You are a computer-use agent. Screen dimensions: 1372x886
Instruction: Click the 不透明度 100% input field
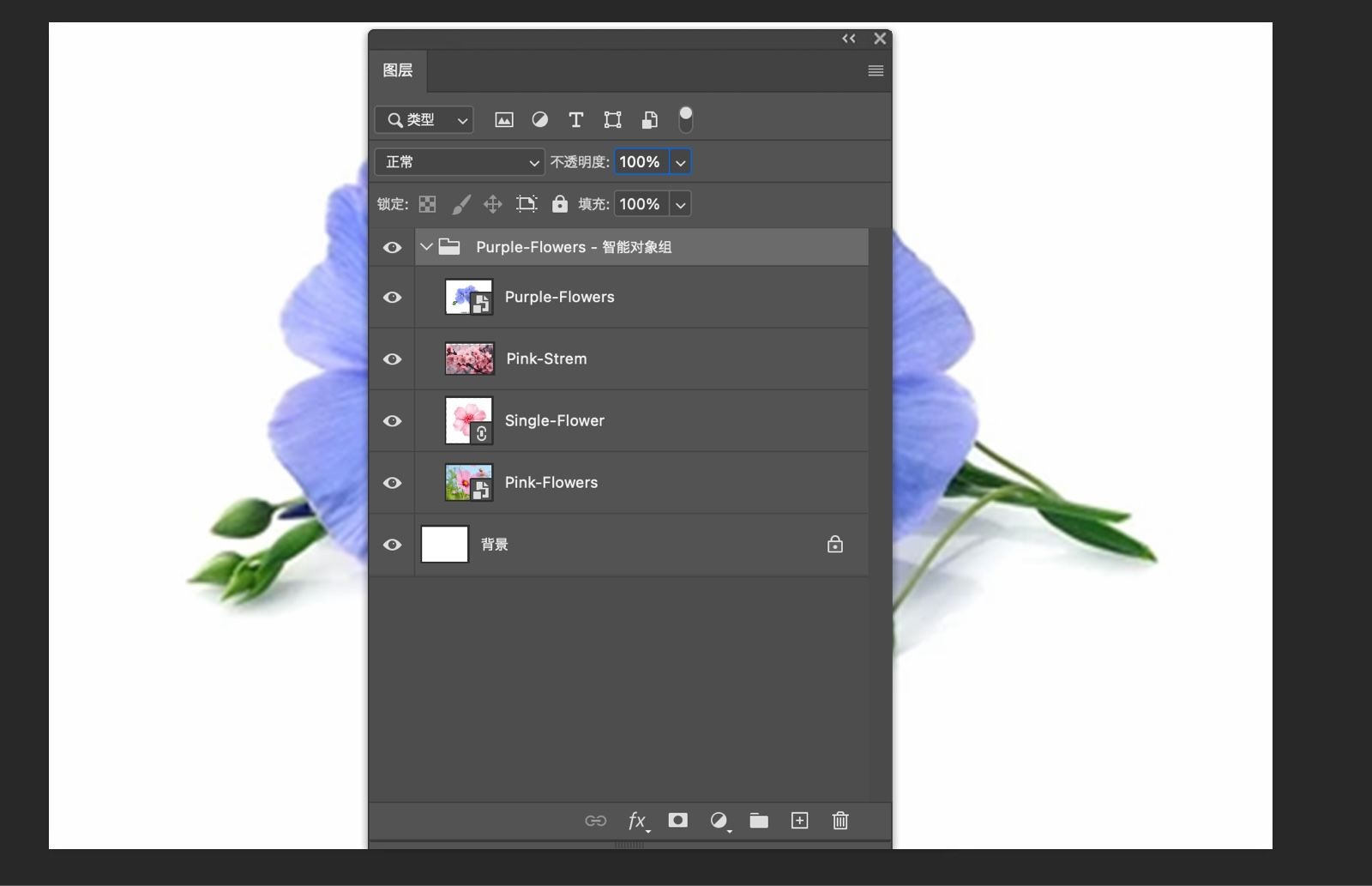pyautogui.click(x=641, y=162)
